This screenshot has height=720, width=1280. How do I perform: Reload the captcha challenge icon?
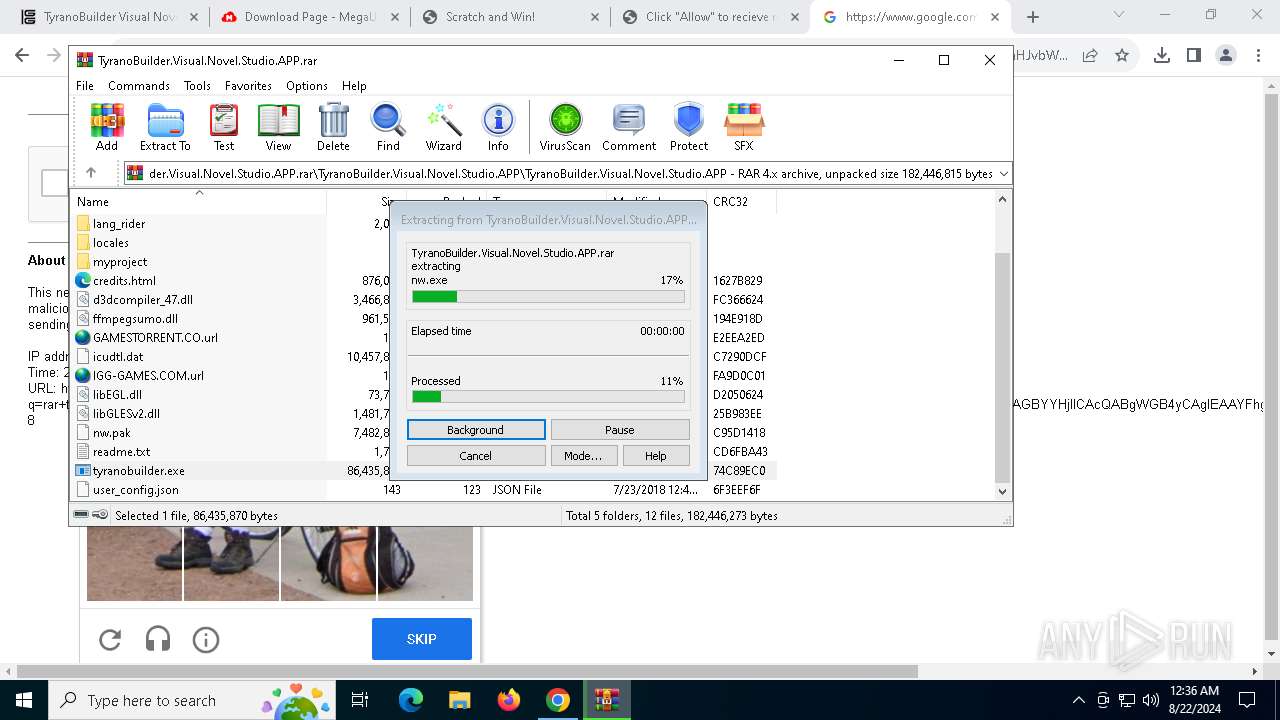pyautogui.click(x=110, y=639)
